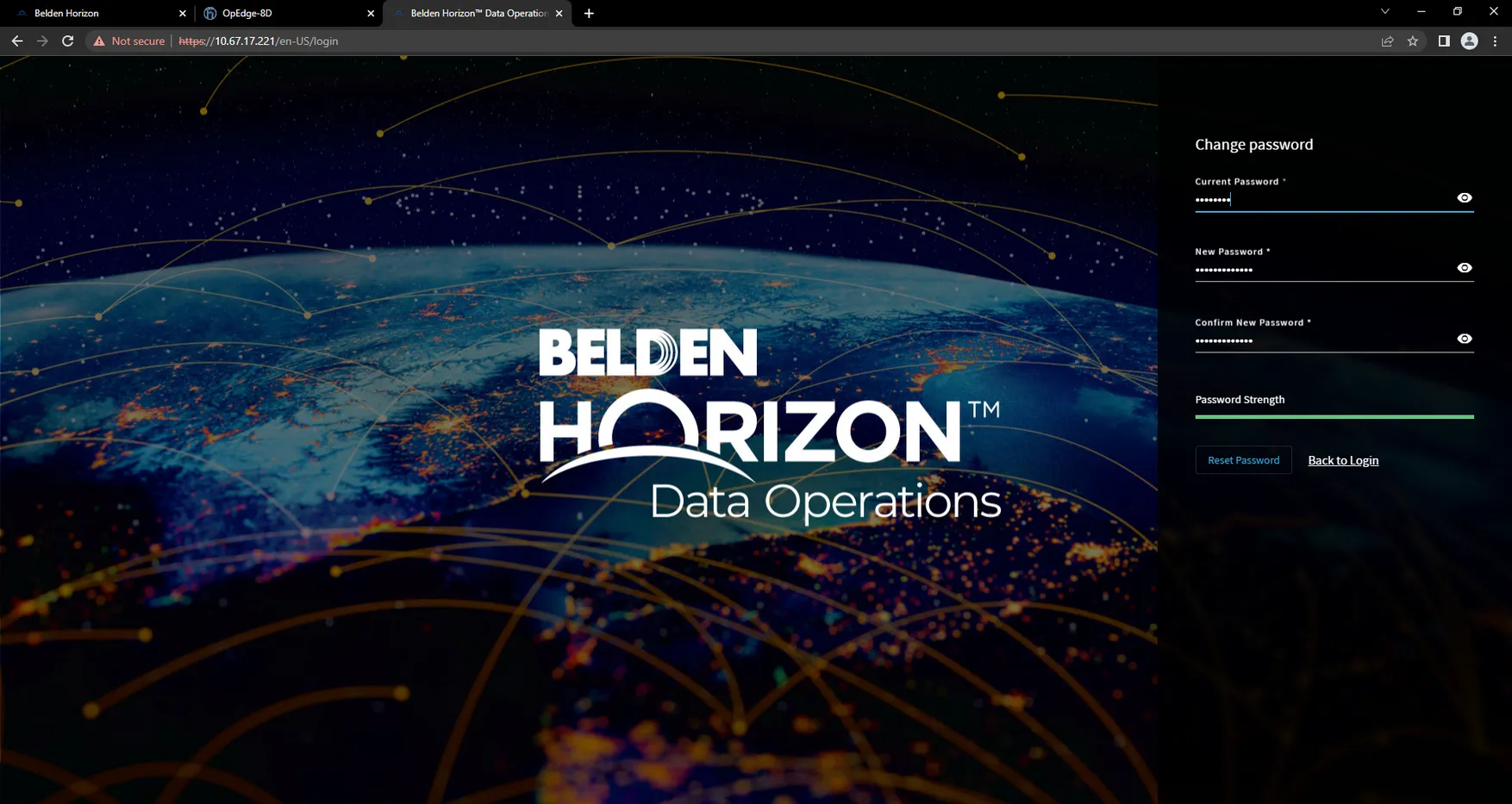Image resolution: width=1512 pixels, height=804 pixels.
Task: Click the Password Strength bar
Action: tap(1334, 417)
